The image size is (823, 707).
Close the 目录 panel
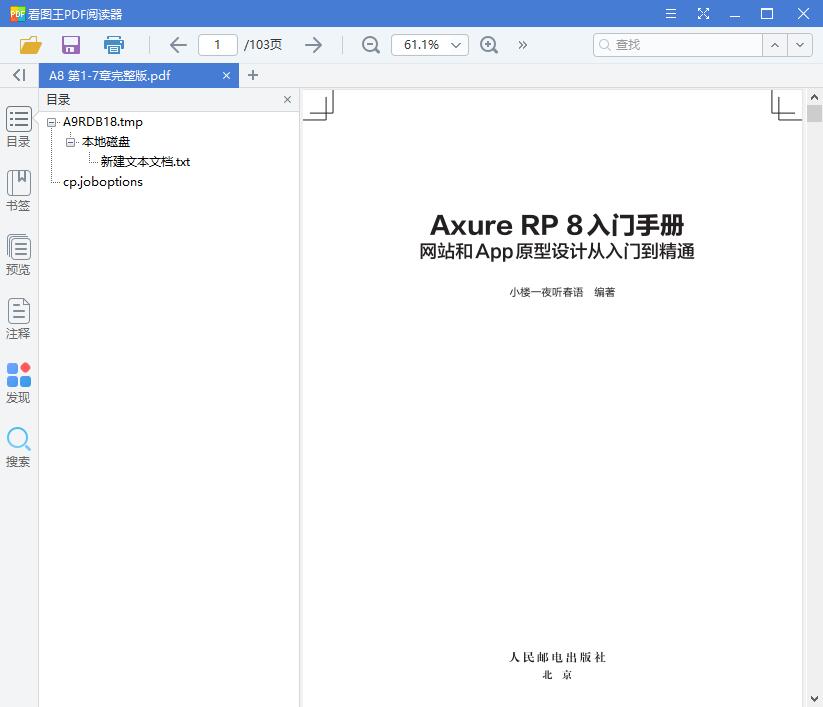coord(287,99)
